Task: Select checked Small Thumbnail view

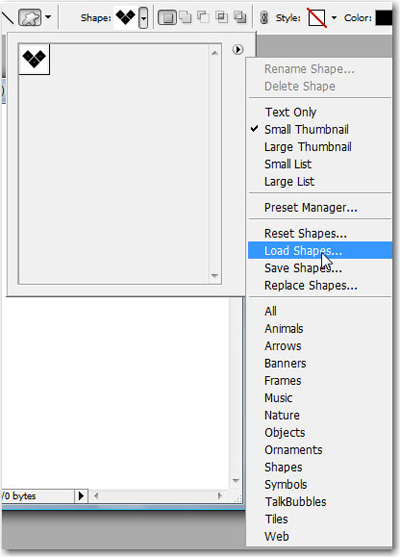Action: coord(306,129)
